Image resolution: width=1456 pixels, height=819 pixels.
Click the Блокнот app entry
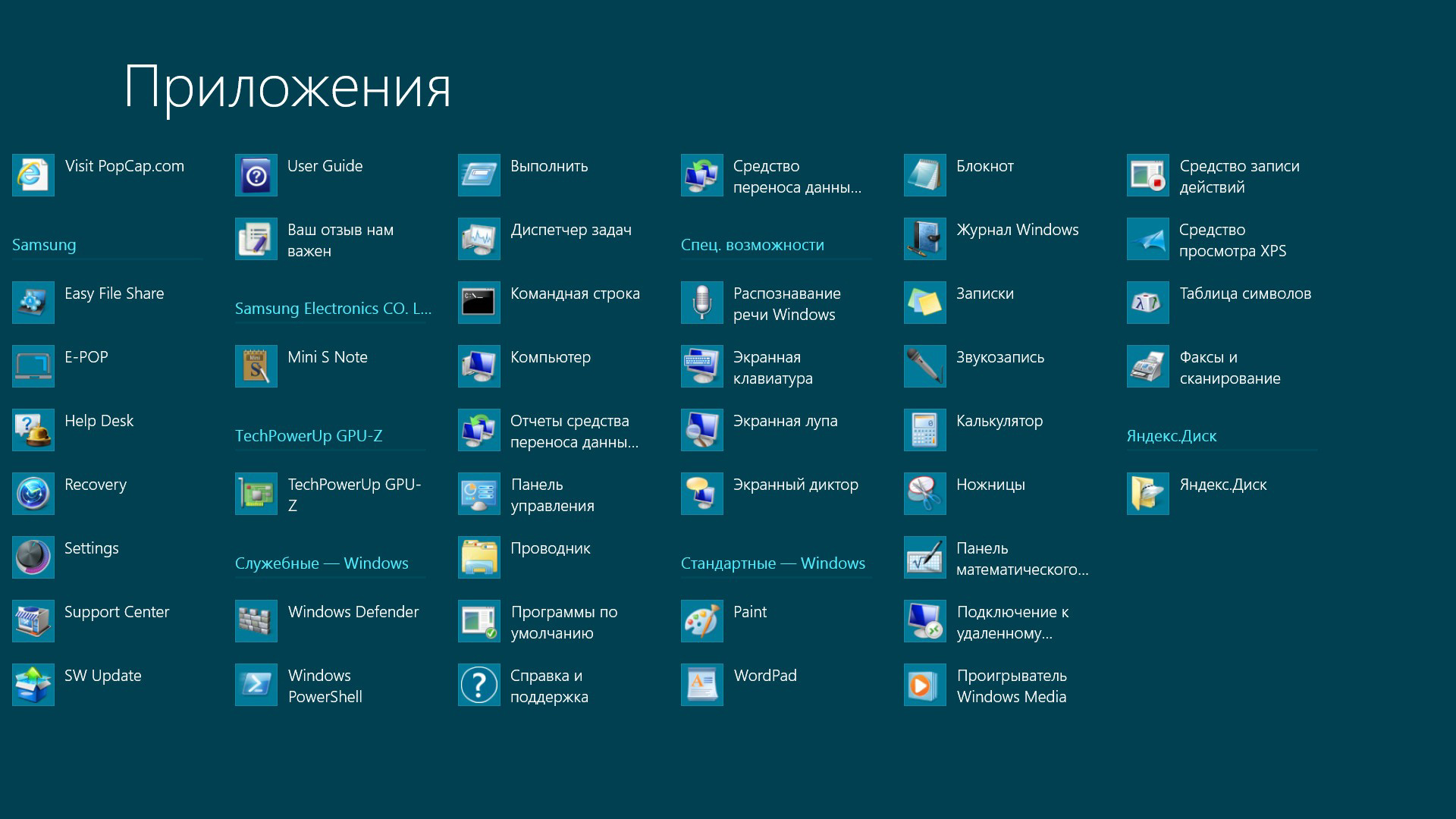pyautogui.click(x=984, y=166)
